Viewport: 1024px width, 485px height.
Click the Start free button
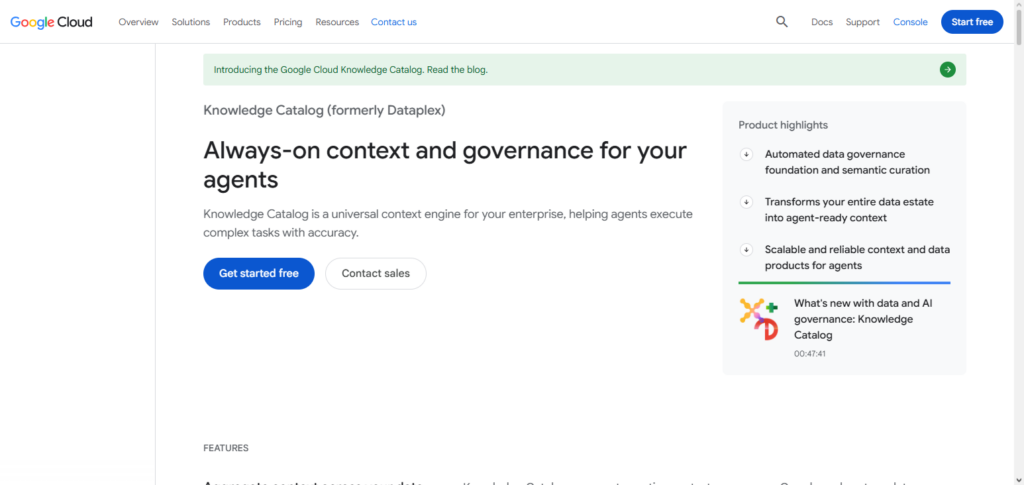coord(972,22)
